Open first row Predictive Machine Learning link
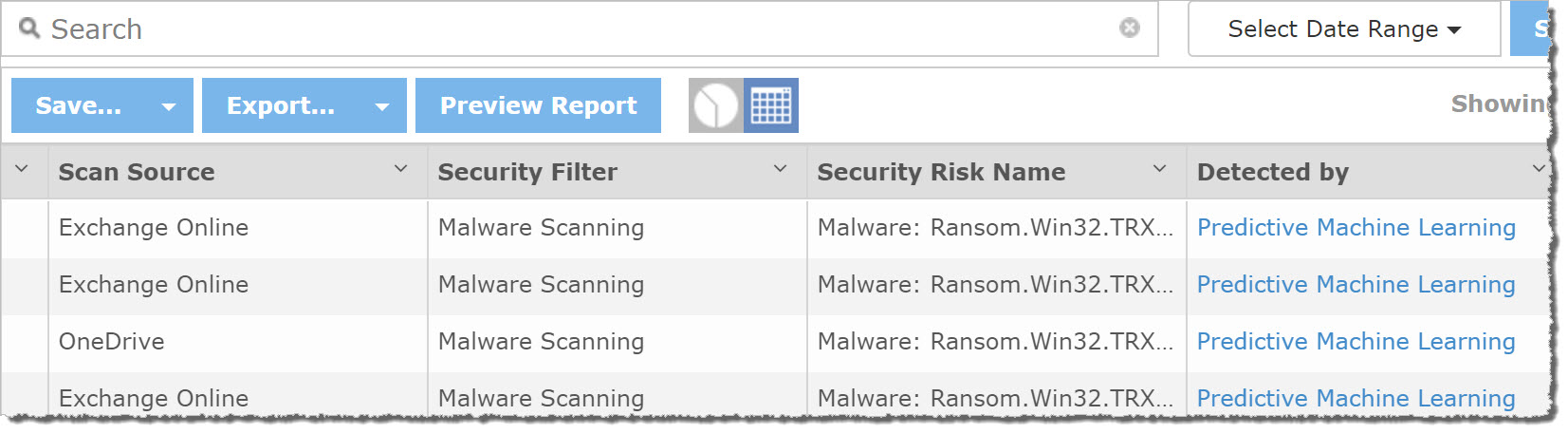 coord(1356,228)
